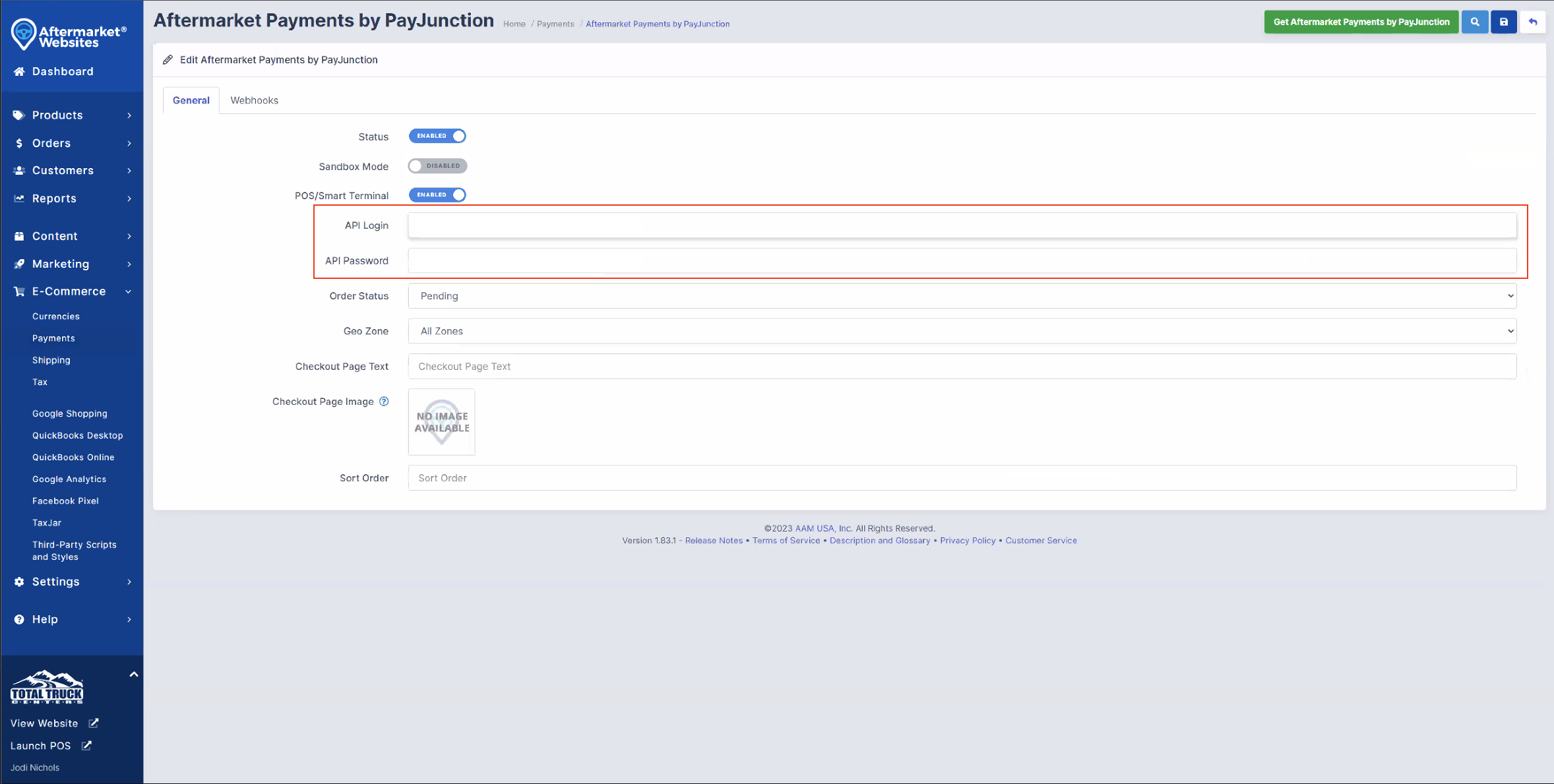Click the blue search icon button

(x=1475, y=22)
